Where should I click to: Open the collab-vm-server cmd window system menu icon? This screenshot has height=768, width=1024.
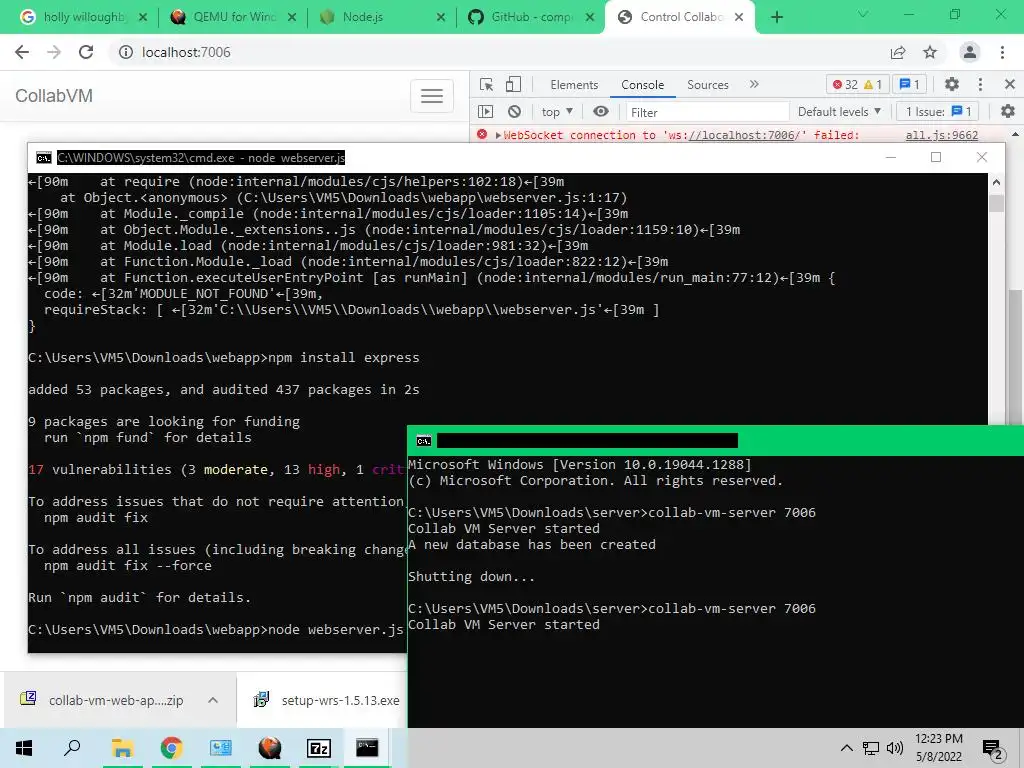pyautogui.click(x=423, y=441)
